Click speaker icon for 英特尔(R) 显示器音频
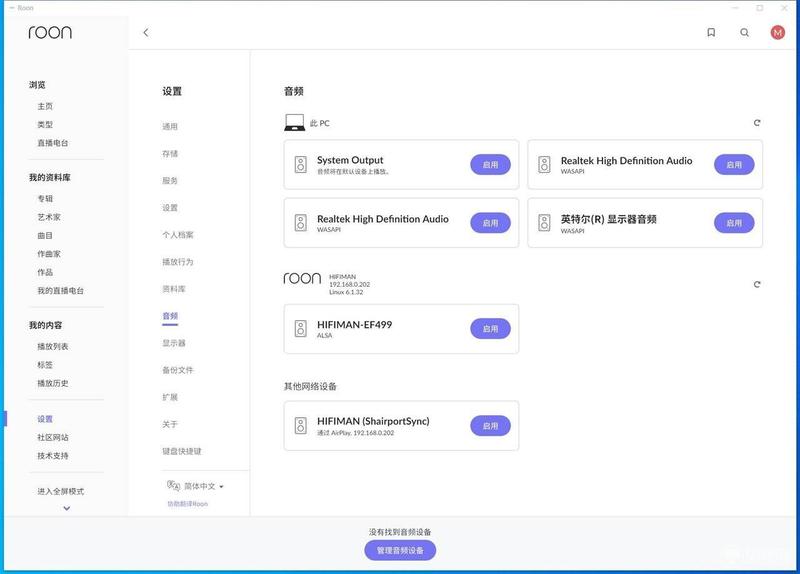The height and width of the screenshot is (574, 800). tap(544, 223)
